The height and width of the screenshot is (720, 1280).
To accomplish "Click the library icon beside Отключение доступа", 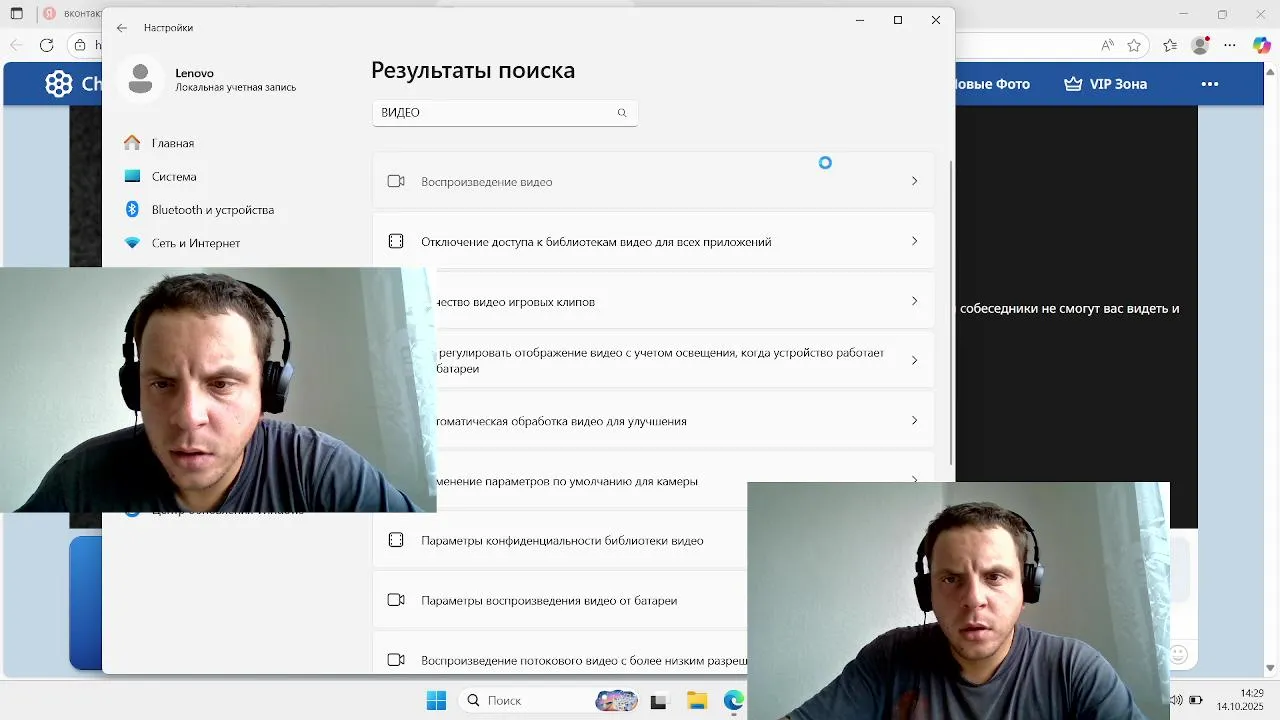I will coord(396,241).
